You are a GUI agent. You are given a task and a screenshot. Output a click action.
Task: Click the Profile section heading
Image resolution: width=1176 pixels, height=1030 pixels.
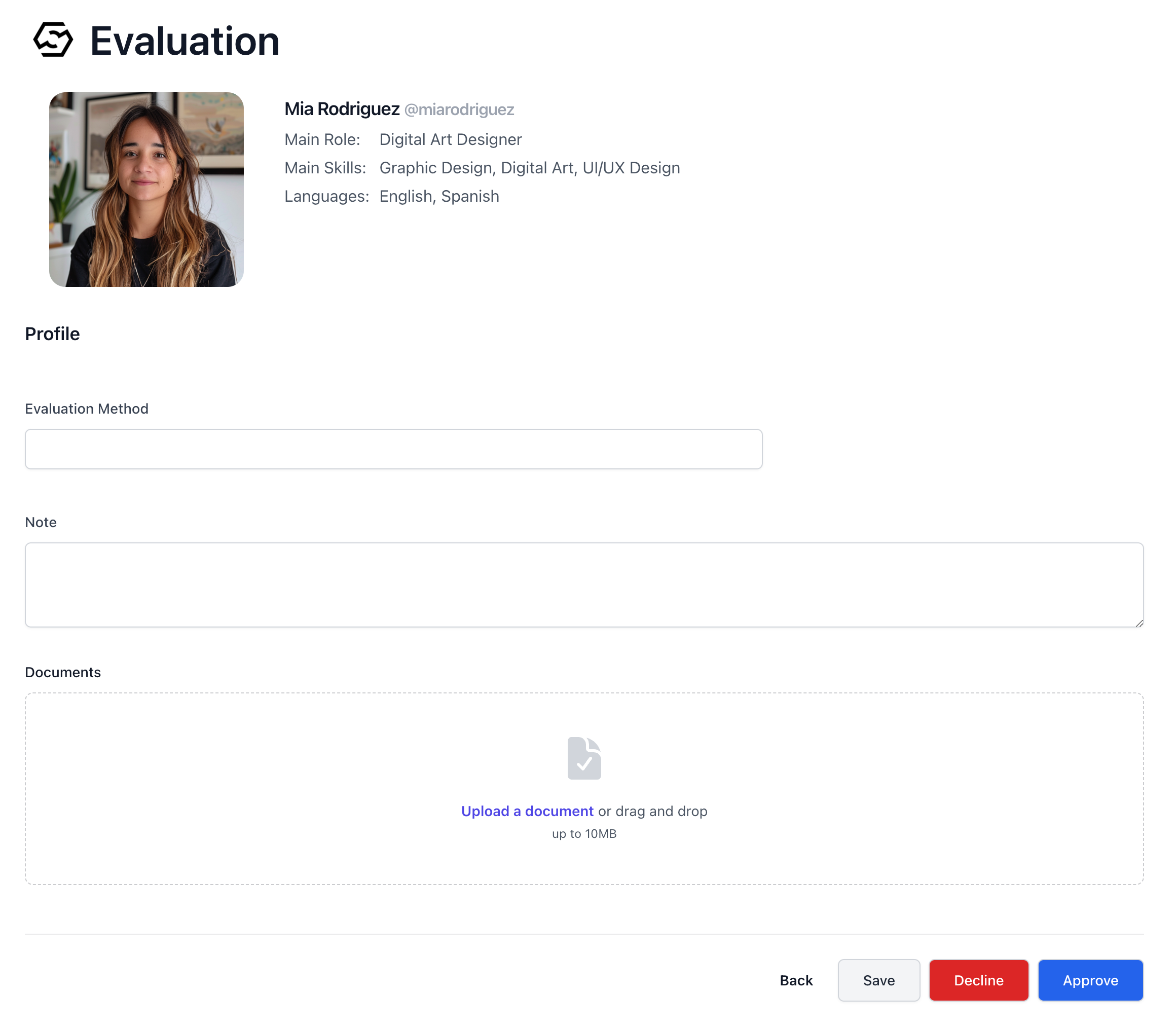[x=52, y=334]
